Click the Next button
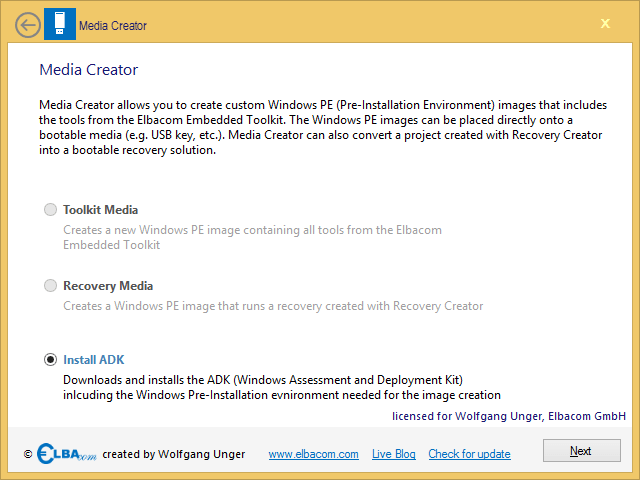This screenshot has height=480, width=640. point(582,451)
